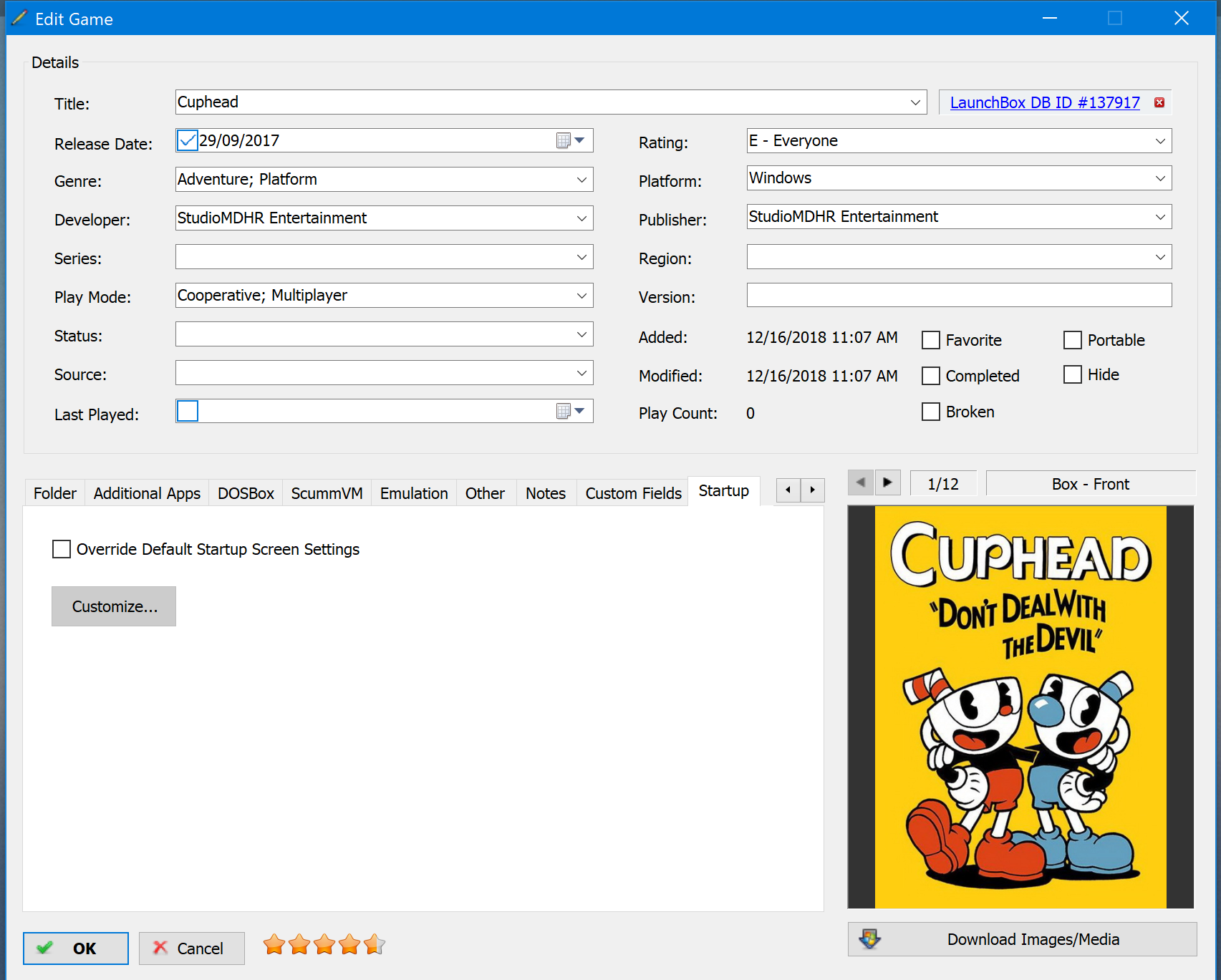This screenshot has height=980, width=1221.
Task: Click the 1/12 image counter
Action: [x=943, y=484]
